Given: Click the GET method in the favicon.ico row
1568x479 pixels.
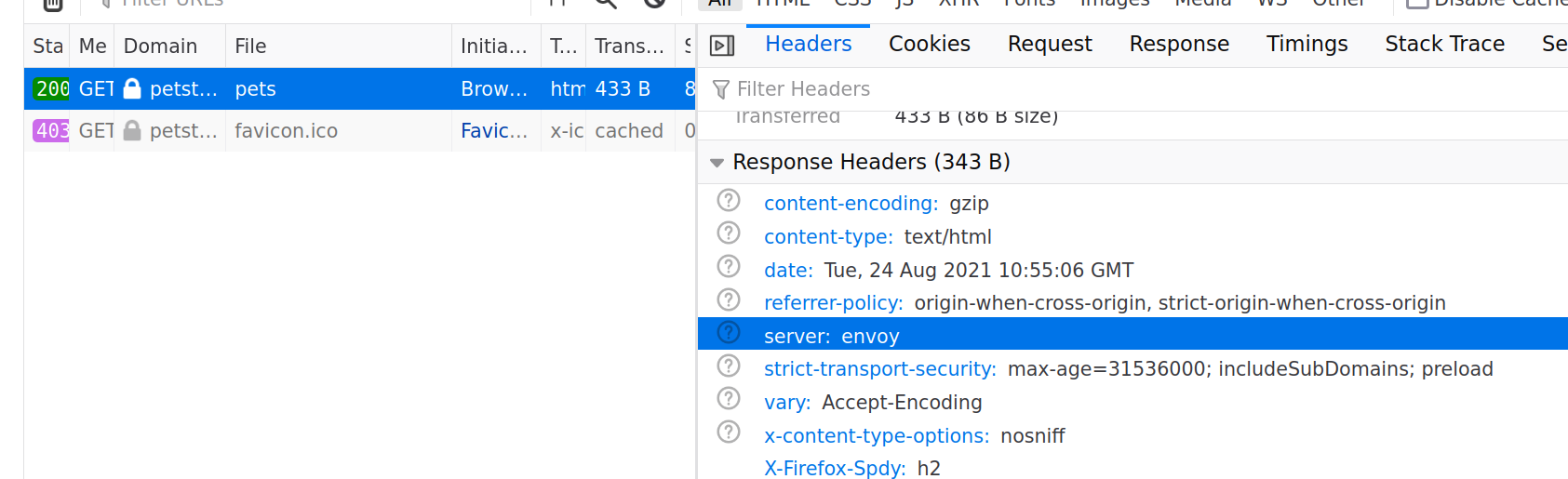Looking at the screenshot, I should [96, 131].
